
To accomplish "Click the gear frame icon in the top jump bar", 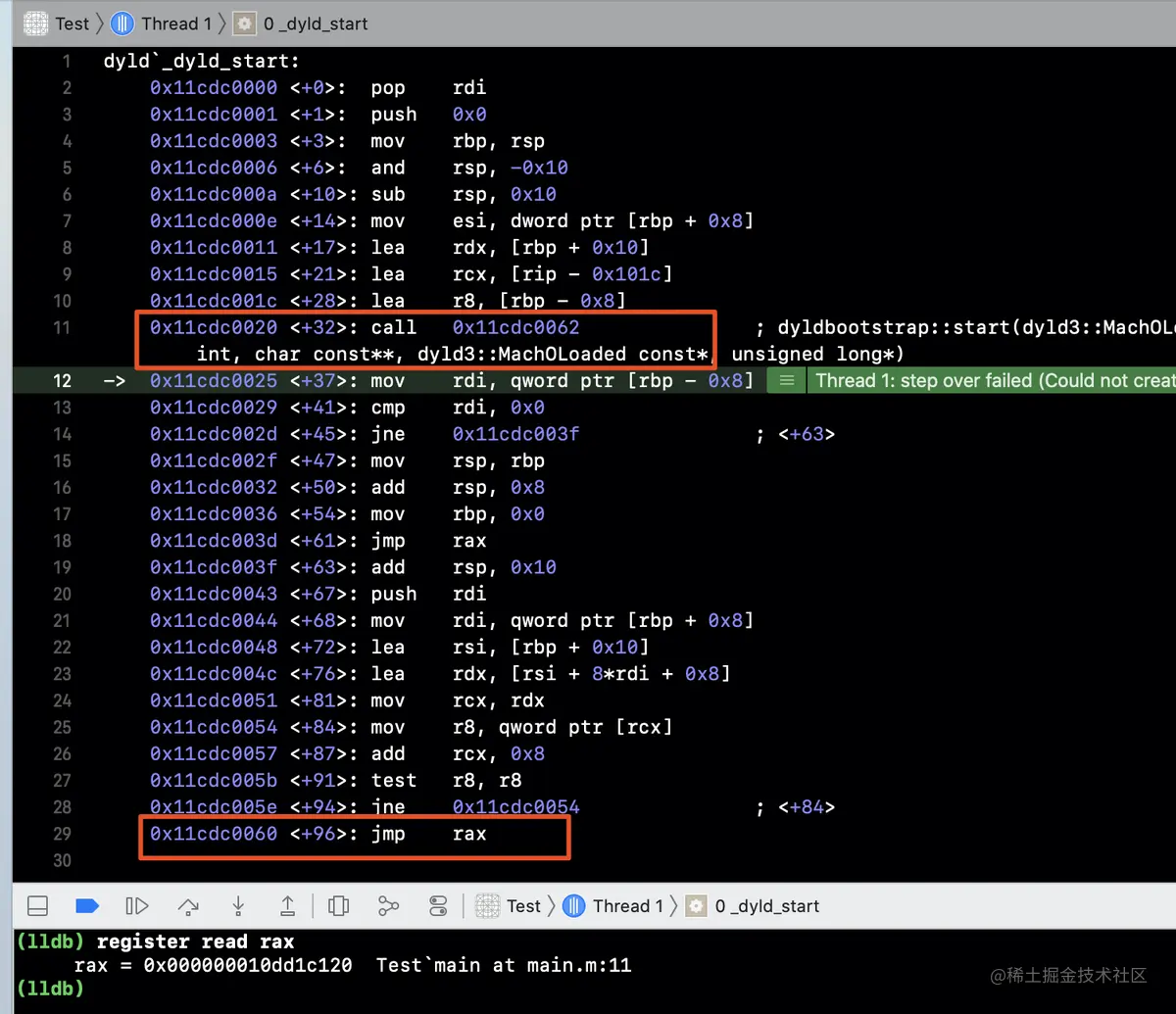I will tap(244, 24).
